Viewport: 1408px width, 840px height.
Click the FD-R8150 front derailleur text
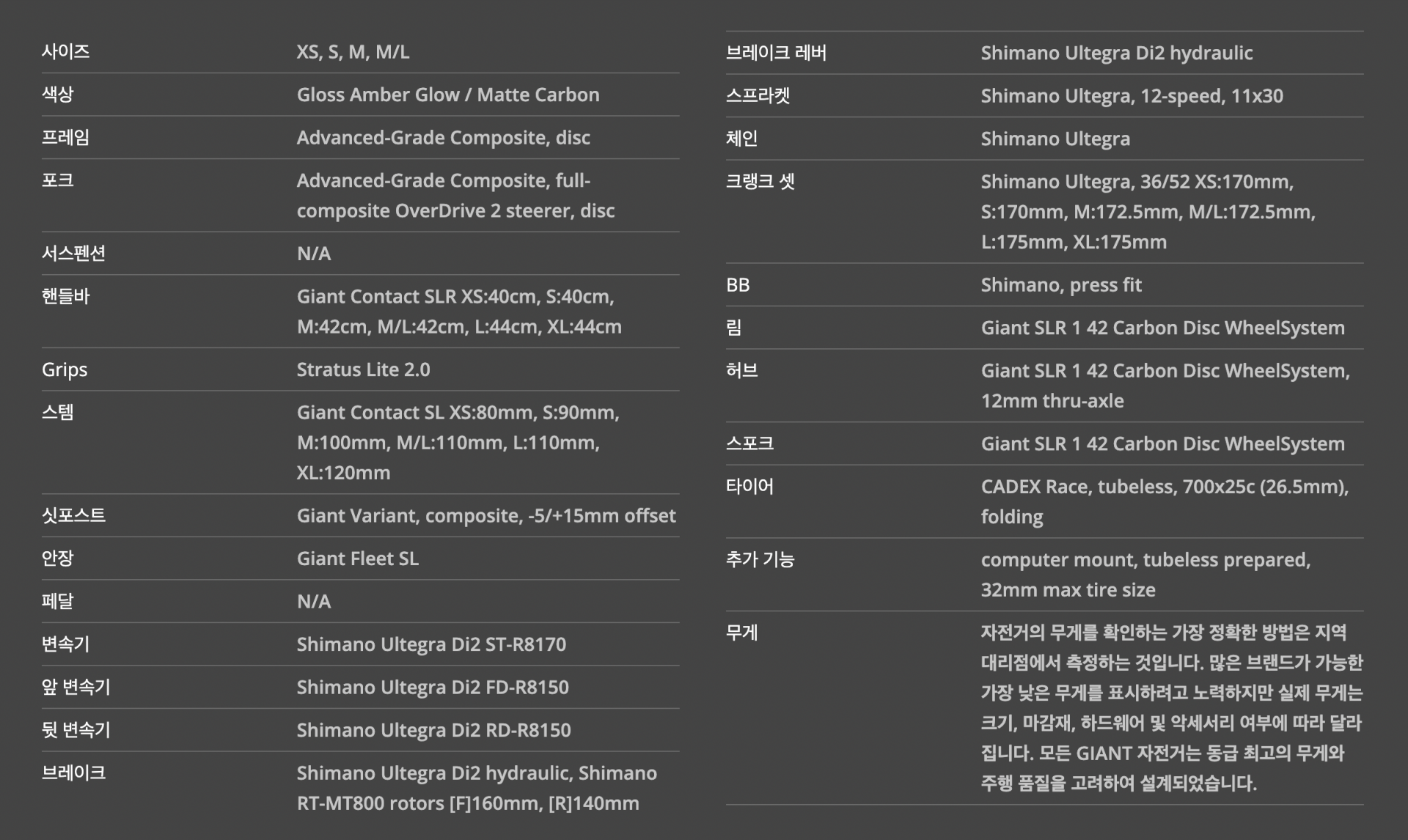(432, 687)
